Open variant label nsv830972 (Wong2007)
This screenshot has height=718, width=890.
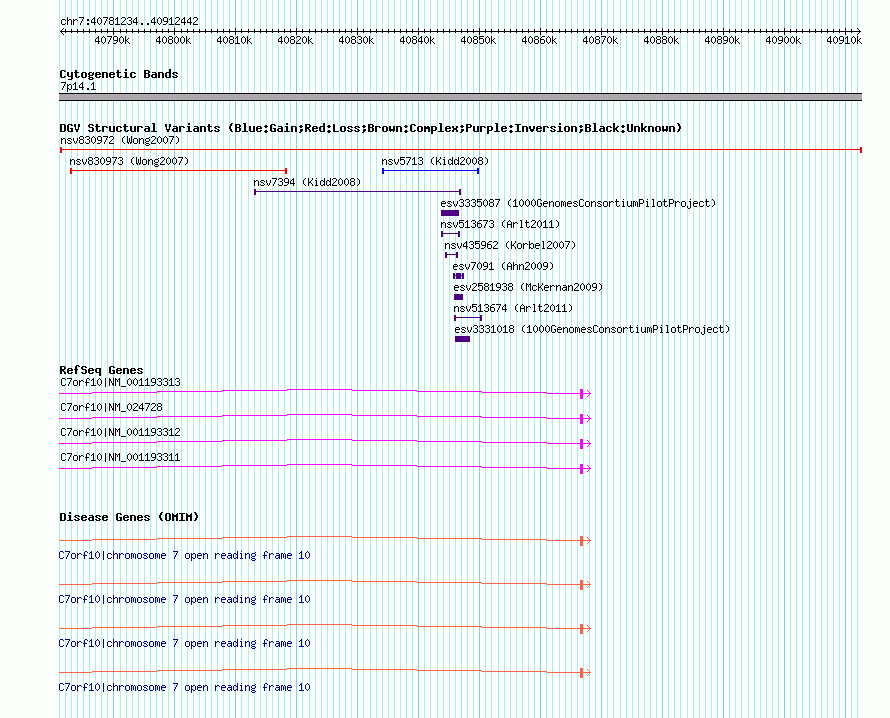point(120,141)
